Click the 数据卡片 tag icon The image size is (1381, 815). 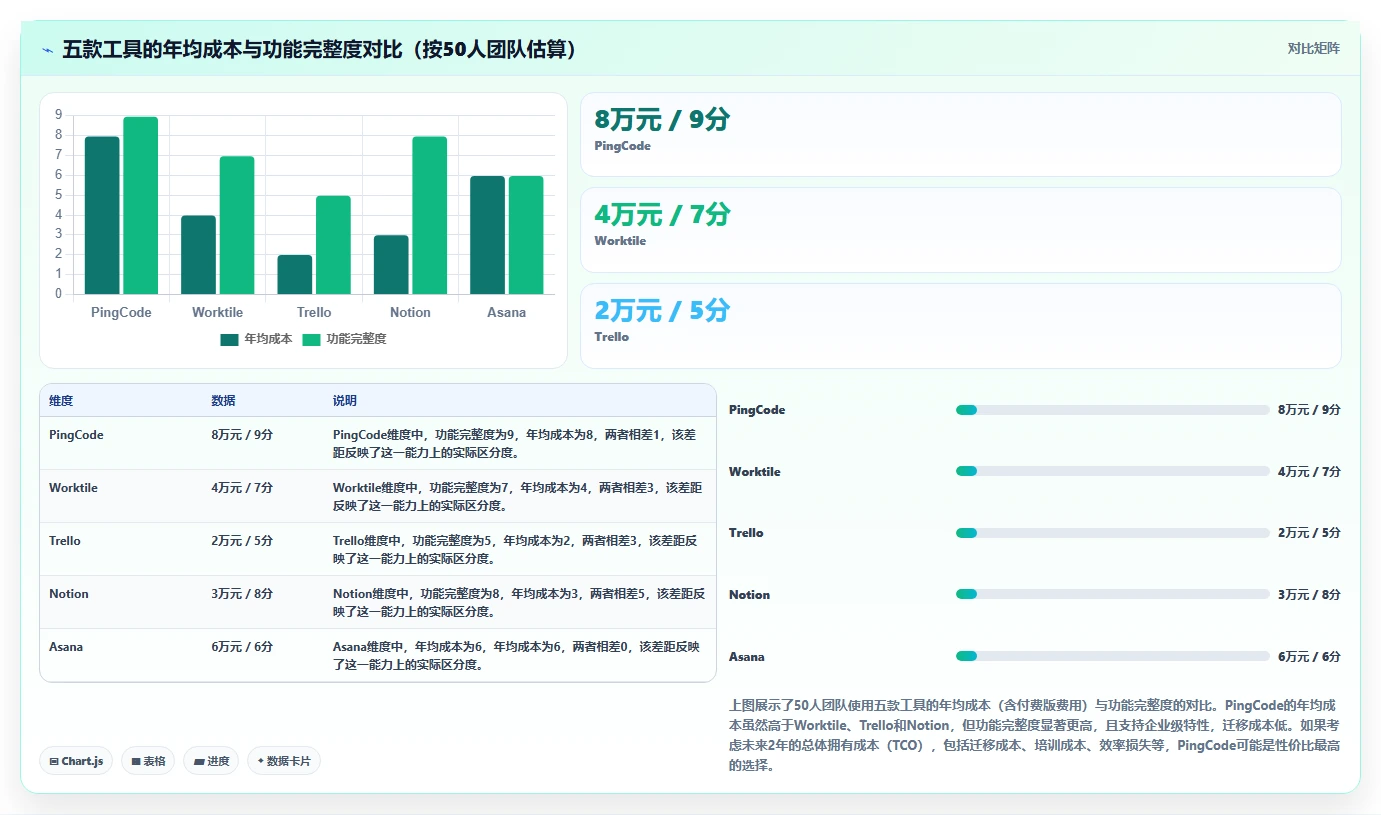[260, 761]
